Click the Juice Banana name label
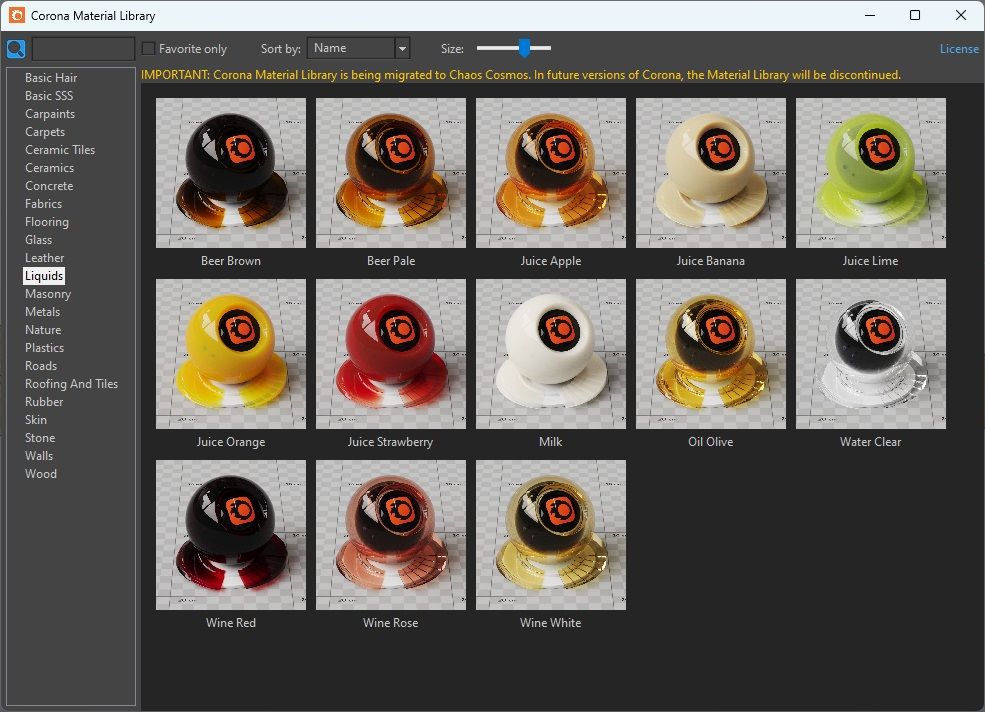The width and height of the screenshot is (985, 712). pyautogui.click(x=710, y=261)
